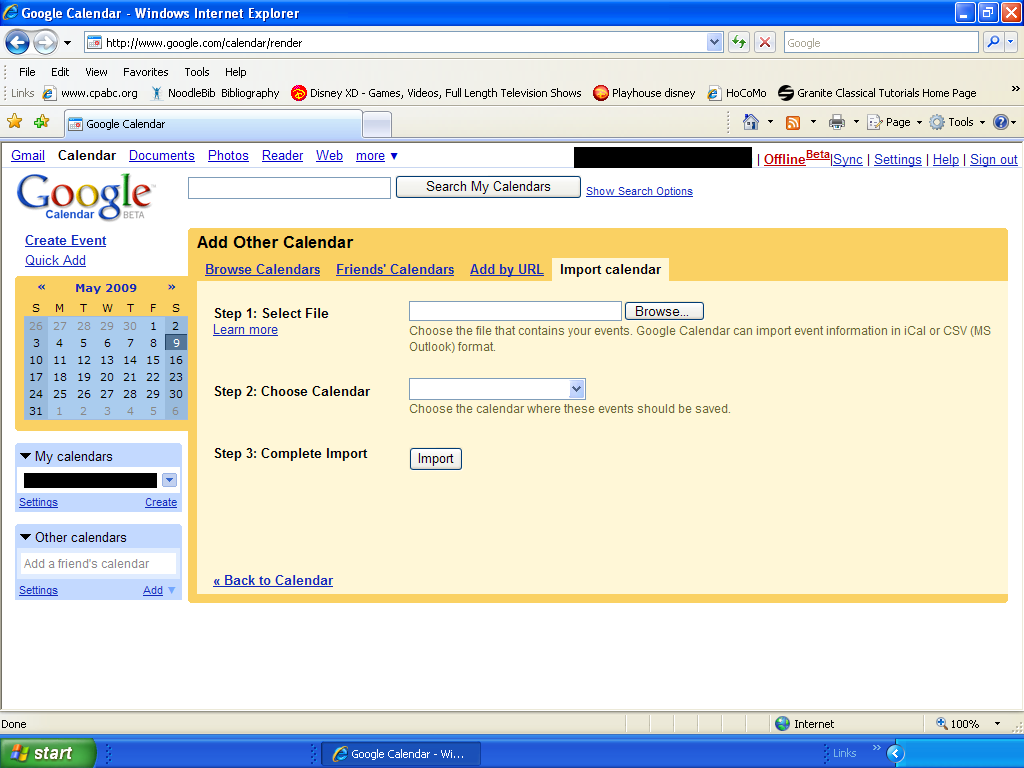The width and height of the screenshot is (1024, 768).
Task: Click the Refresh page icon
Action: click(x=739, y=42)
